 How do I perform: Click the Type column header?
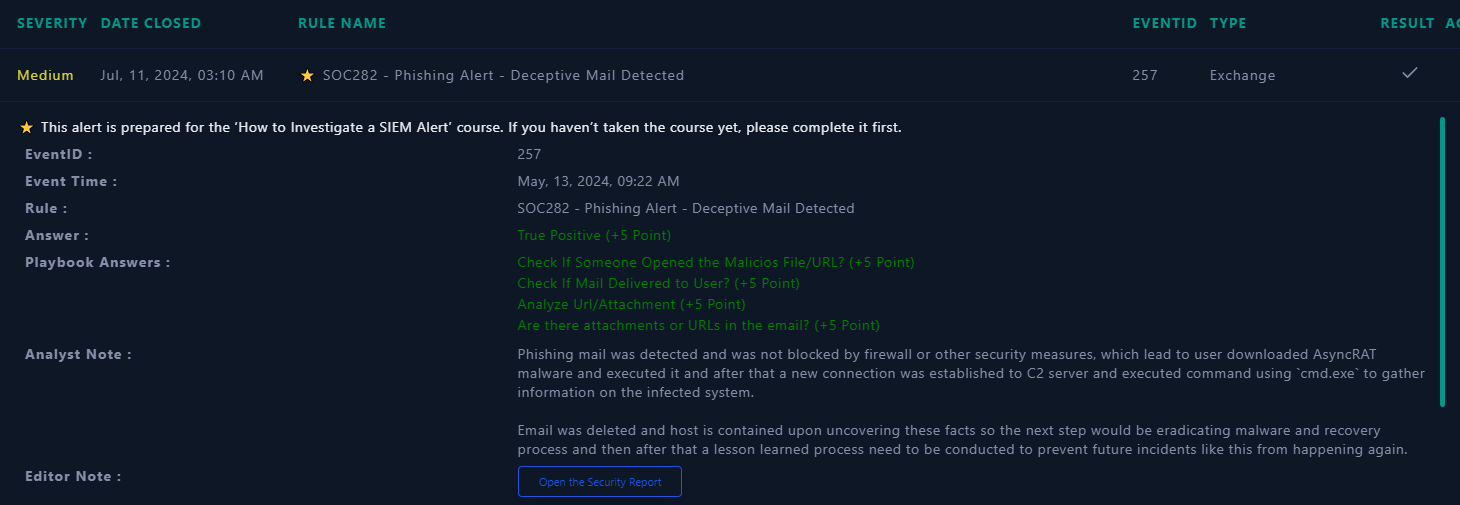tap(1228, 23)
